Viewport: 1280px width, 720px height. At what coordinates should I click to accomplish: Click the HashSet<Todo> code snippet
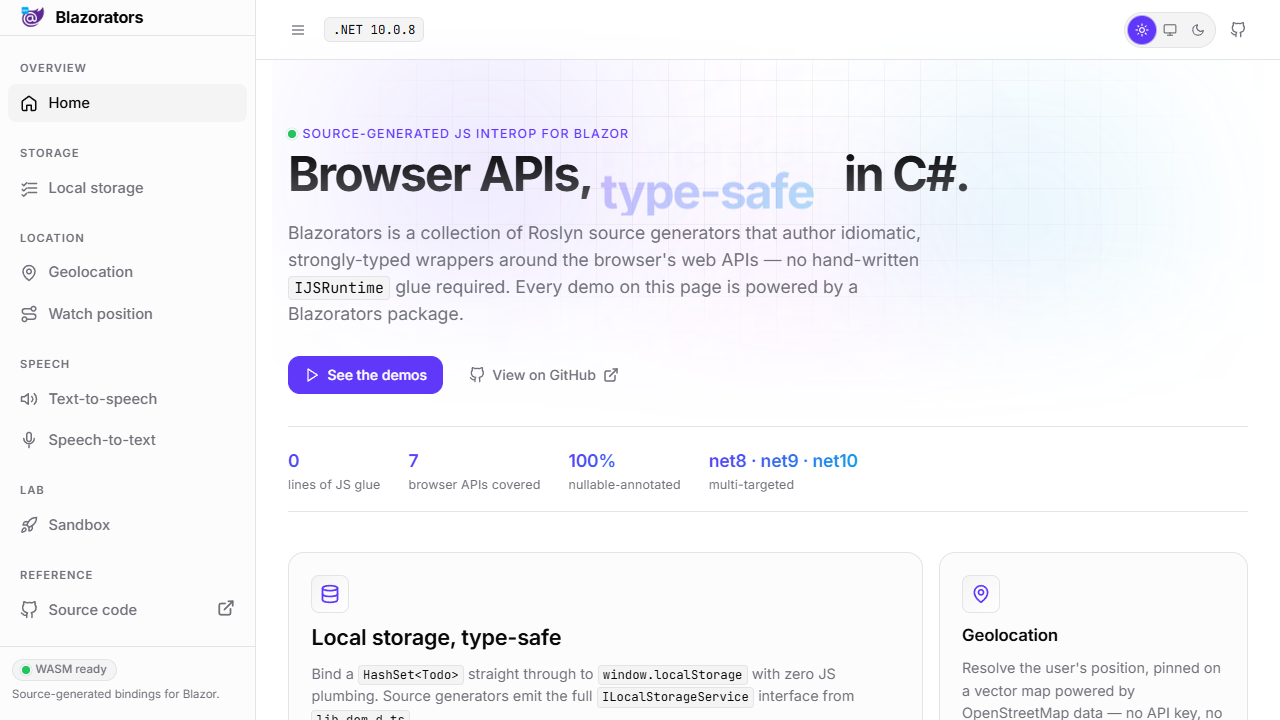click(x=411, y=675)
